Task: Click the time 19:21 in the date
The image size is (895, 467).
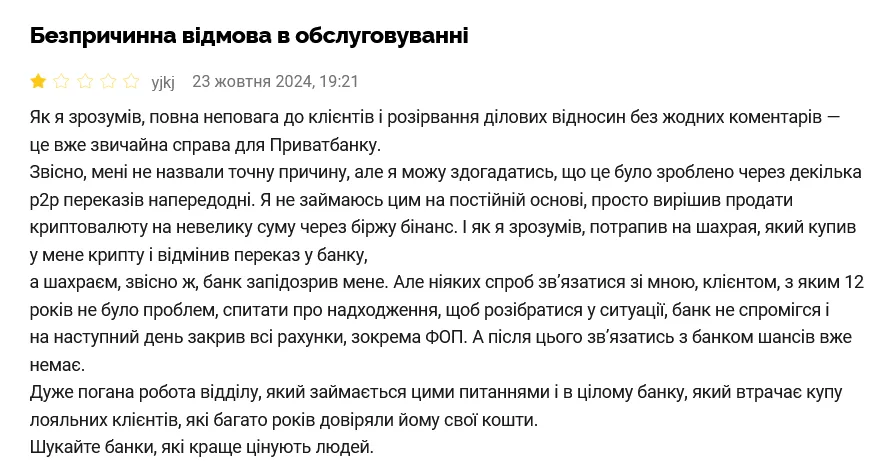Action: (340, 81)
